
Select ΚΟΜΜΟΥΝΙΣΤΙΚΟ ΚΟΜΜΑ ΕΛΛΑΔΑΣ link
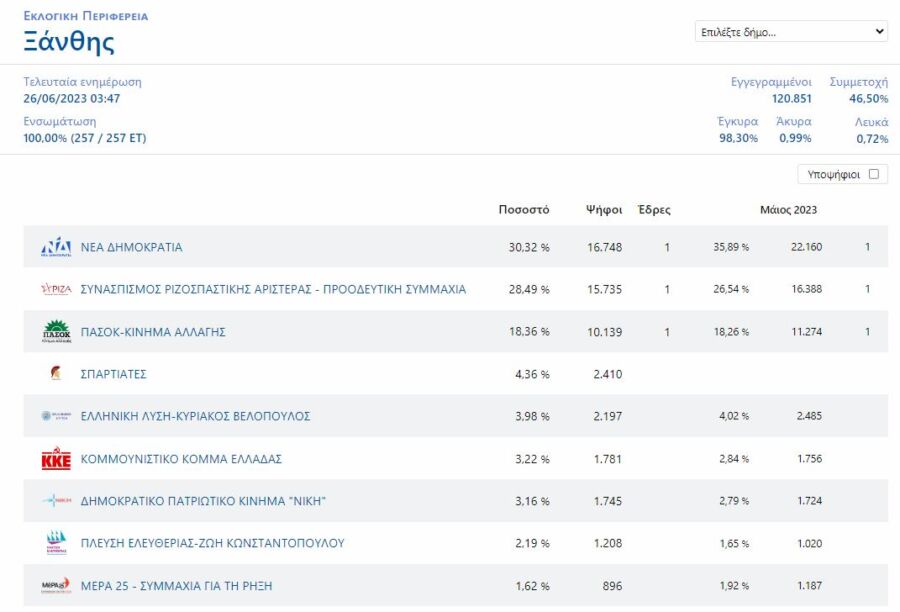[181, 459]
